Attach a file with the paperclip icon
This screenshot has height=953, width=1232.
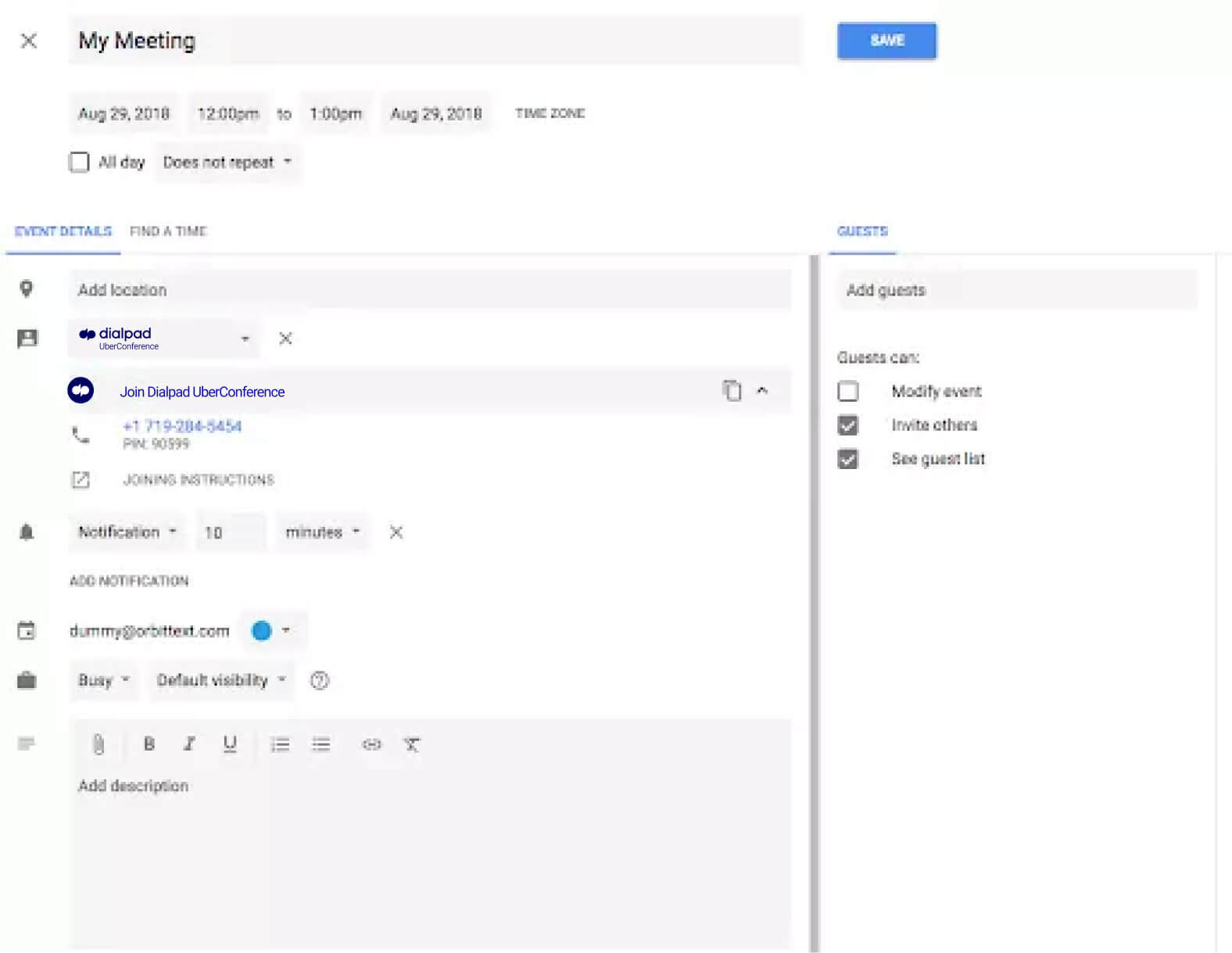[x=98, y=744]
